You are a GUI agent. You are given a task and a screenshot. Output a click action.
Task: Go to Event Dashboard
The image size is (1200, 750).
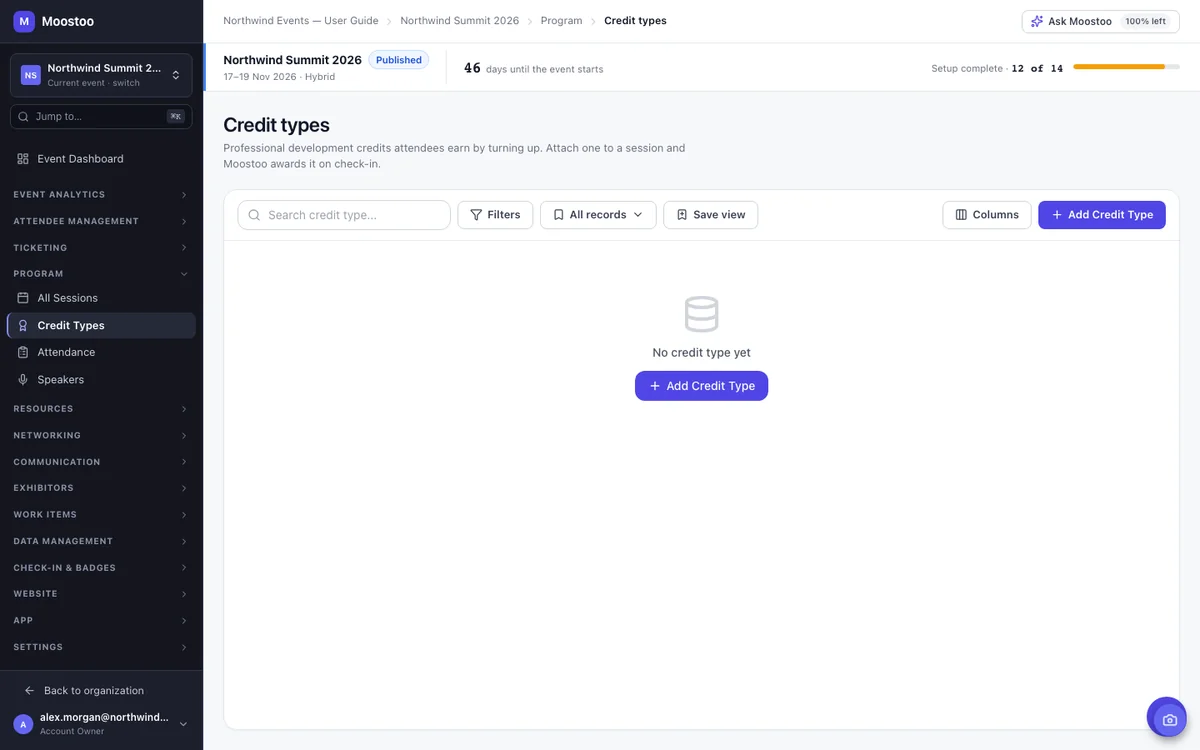(101, 159)
